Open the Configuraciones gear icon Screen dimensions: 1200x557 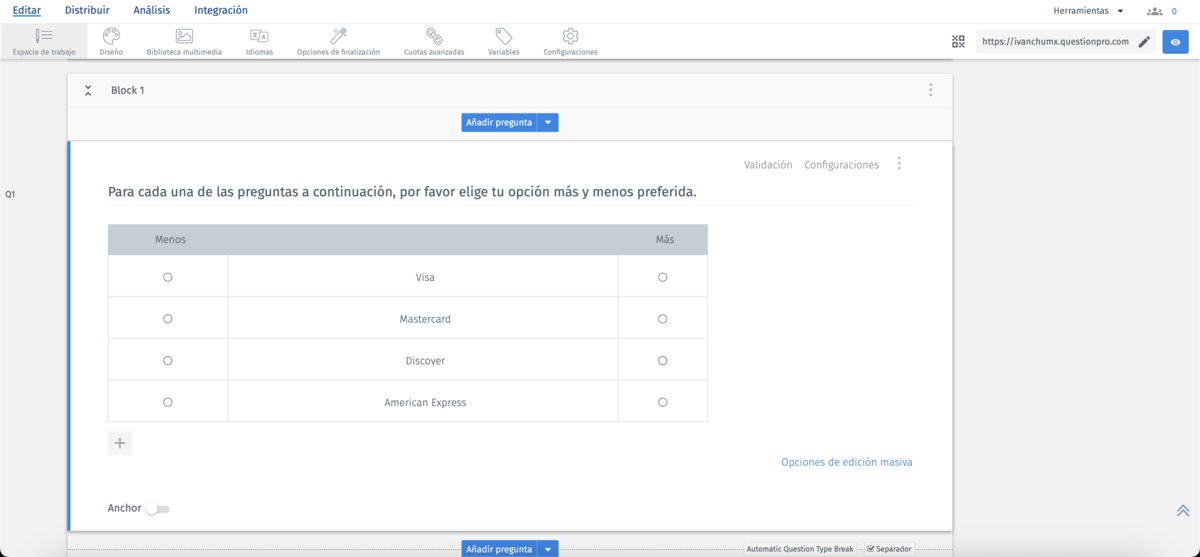(570, 36)
